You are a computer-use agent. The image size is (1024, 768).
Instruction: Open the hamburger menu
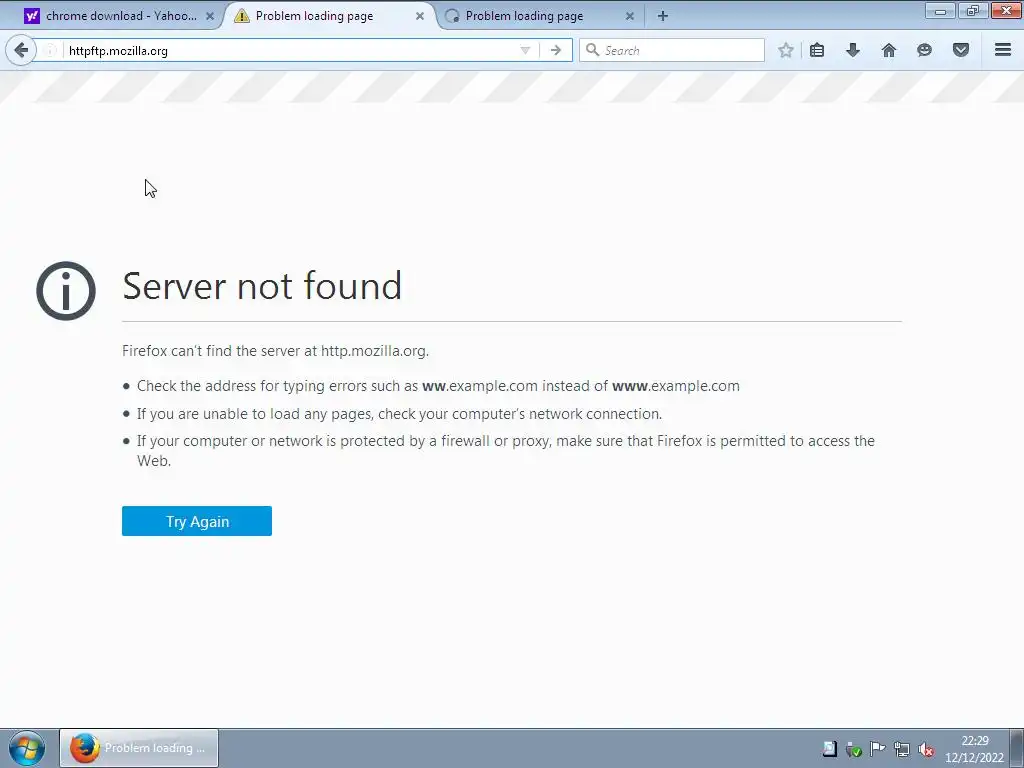[1003, 50]
